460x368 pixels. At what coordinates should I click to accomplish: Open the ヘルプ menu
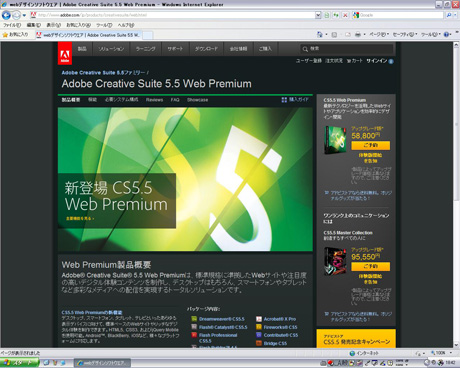point(126,25)
